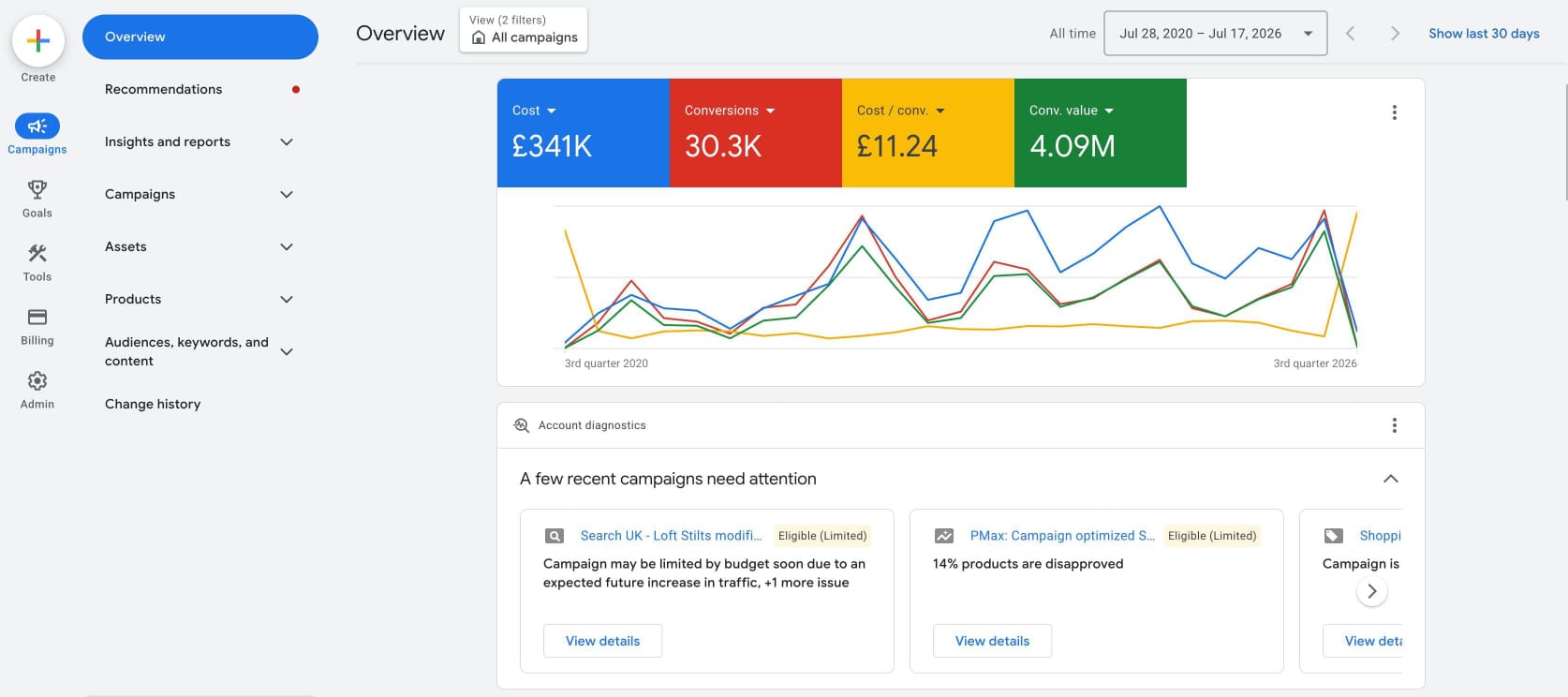The height and width of the screenshot is (697, 1568).
Task: Click the 4.09M conversion value figure
Action: pyautogui.click(x=1072, y=146)
